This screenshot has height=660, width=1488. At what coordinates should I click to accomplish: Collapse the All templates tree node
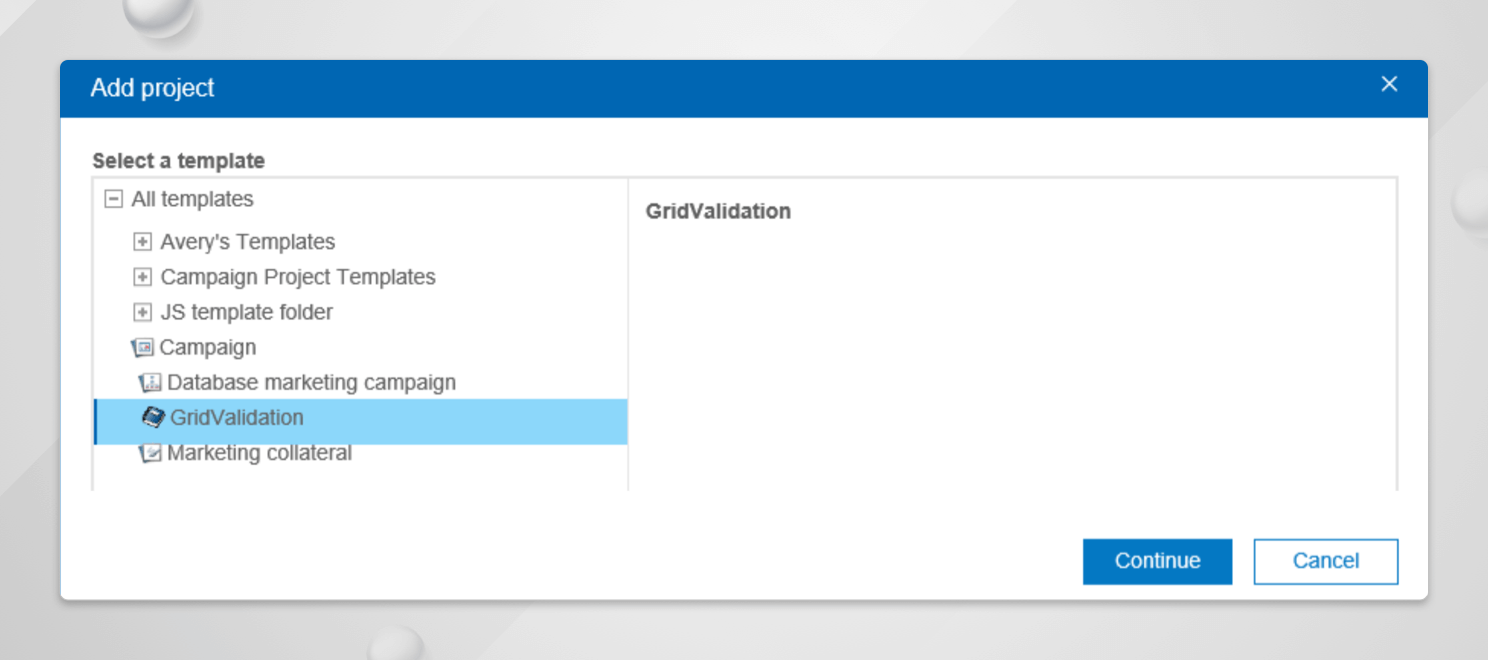(114, 198)
